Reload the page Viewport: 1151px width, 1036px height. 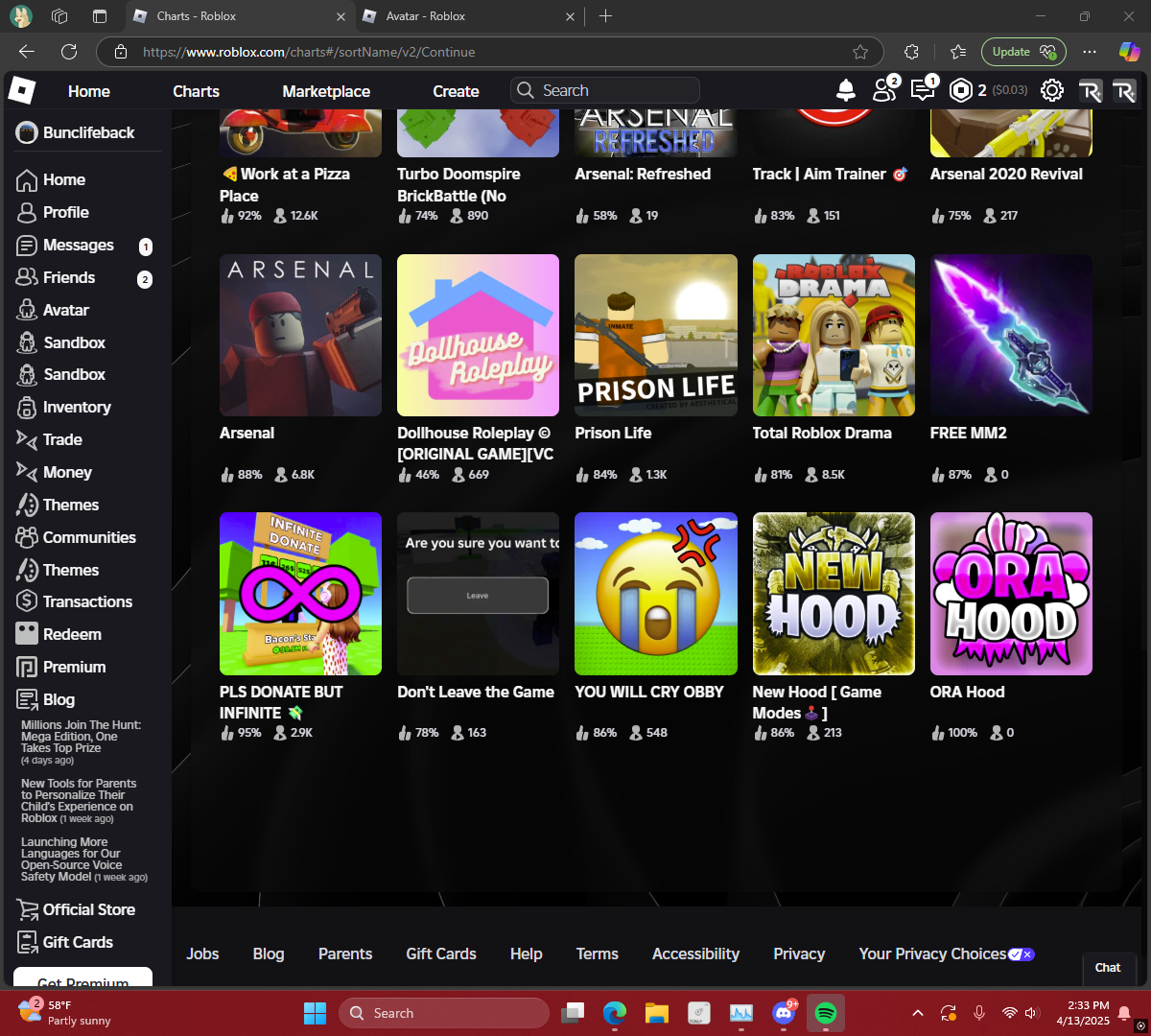coord(69,52)
